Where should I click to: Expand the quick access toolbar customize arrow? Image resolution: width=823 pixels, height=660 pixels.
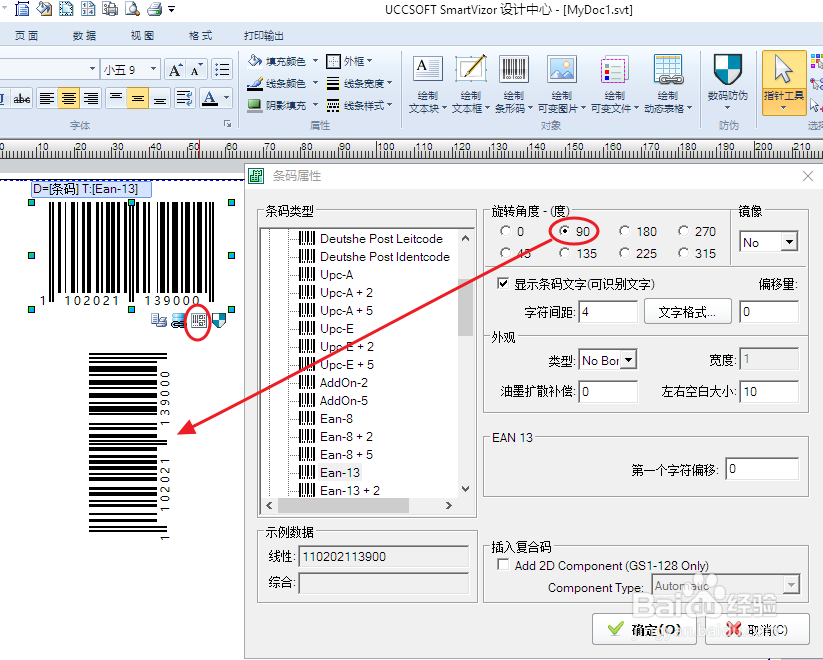[172, 9]
